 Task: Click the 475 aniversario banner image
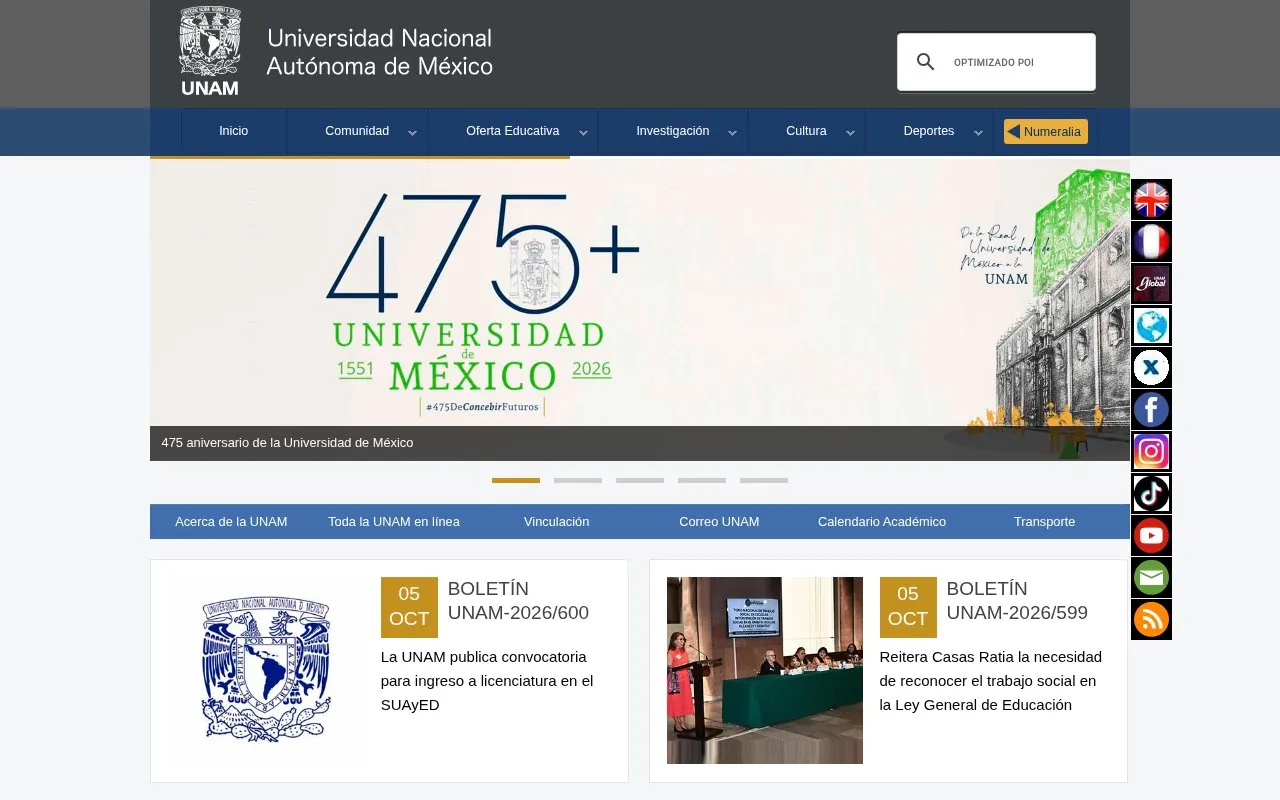click(x=640, y=309)
